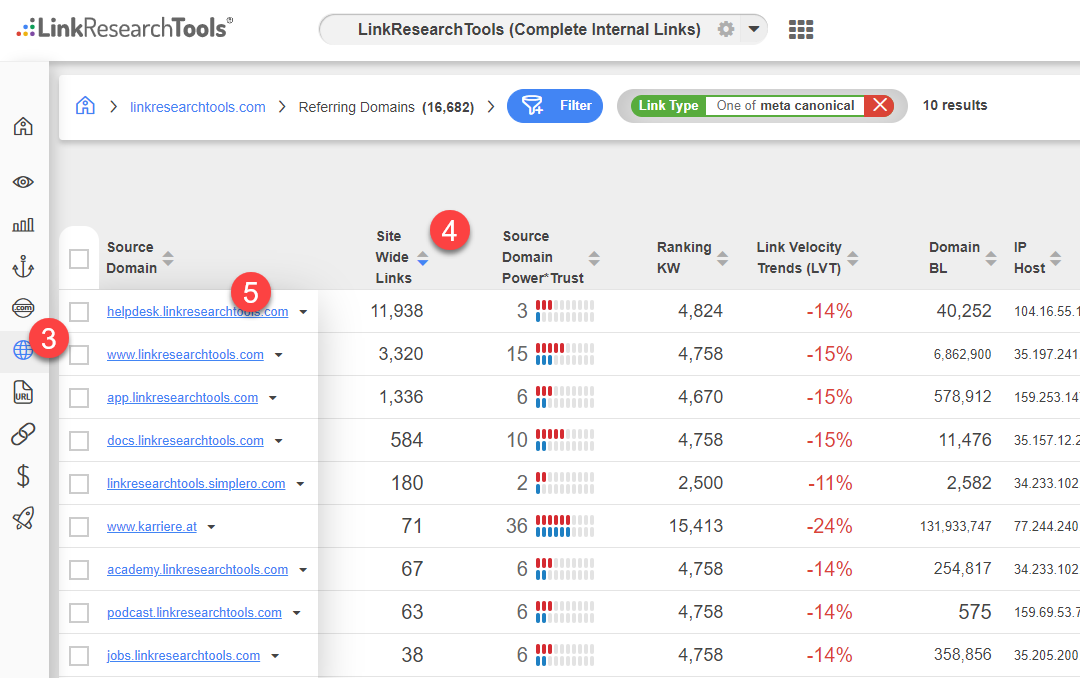The height and width of the screenshot is (680, 1080).
Task: Sort by Link Velocity Trends arrows
Action: click(x=853, y=258)
